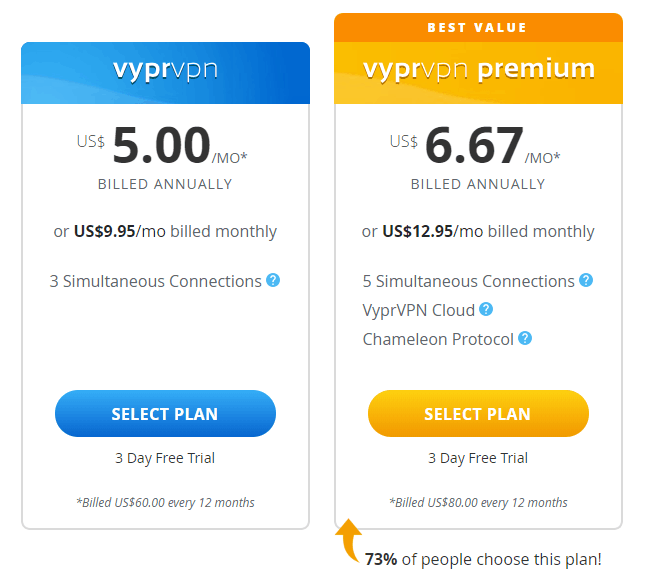This screenshot has width=657, height=584.
Task: Click the yellow Select Plan button
Action: [478, 413]
